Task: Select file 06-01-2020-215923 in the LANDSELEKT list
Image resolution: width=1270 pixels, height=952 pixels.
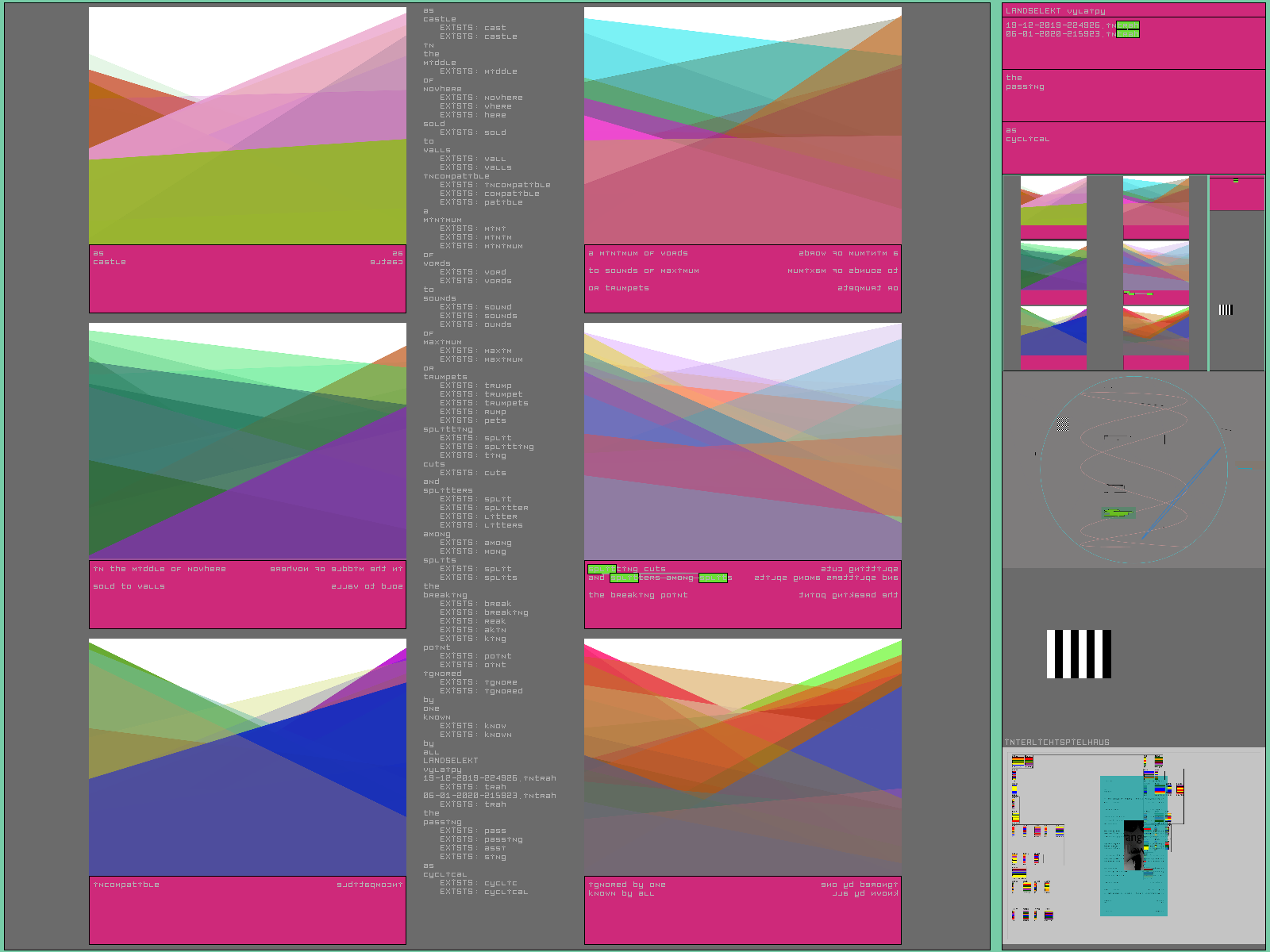Action: [x=1054, y=34]
